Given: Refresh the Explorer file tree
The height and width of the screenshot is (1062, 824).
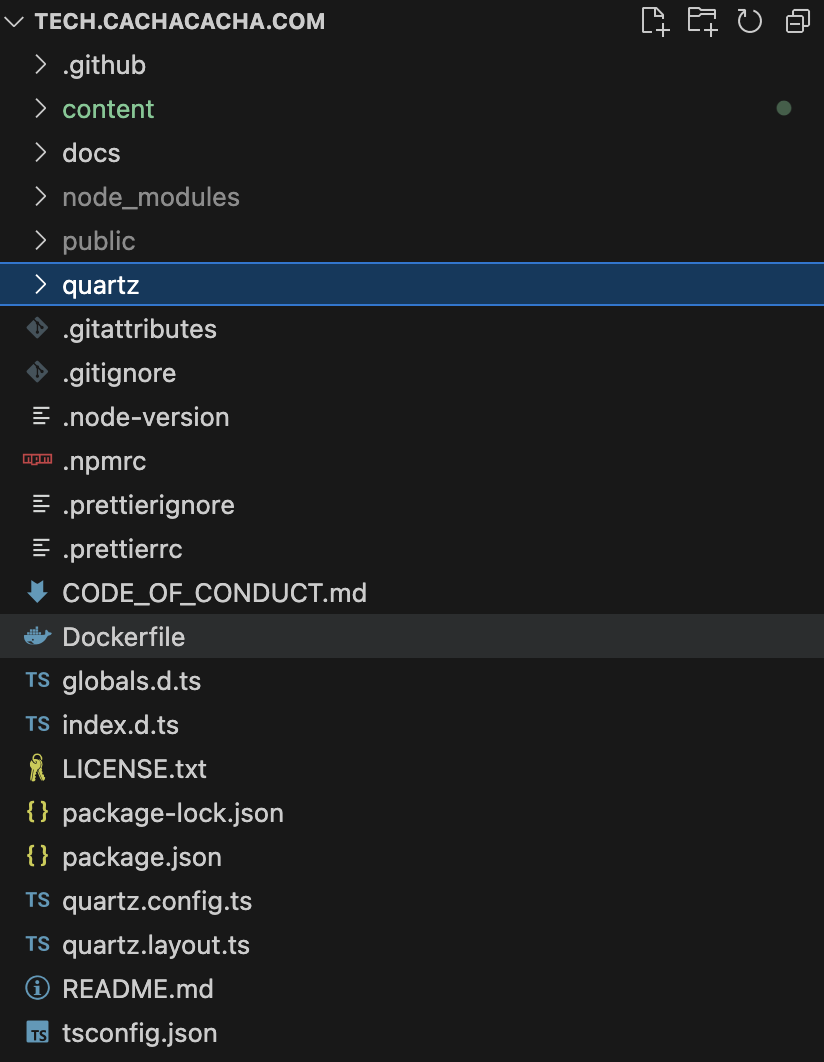Looking at the screenshot, I should 749,21.
